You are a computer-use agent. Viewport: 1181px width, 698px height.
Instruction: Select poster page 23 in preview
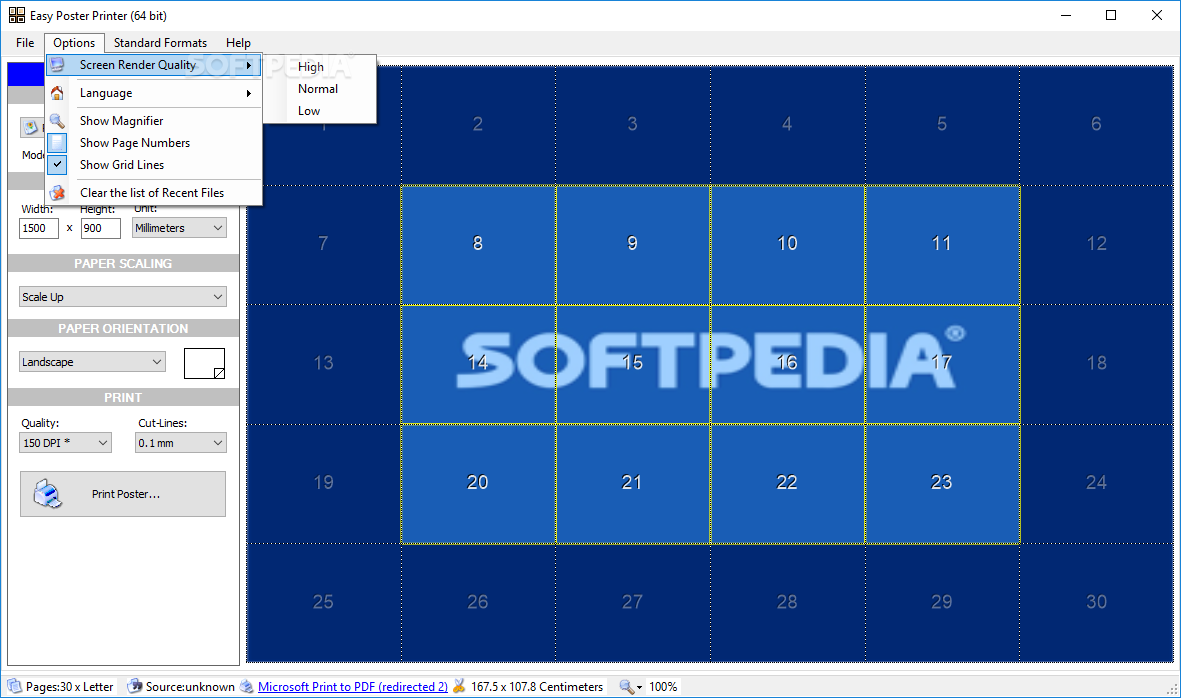point(941,483)
